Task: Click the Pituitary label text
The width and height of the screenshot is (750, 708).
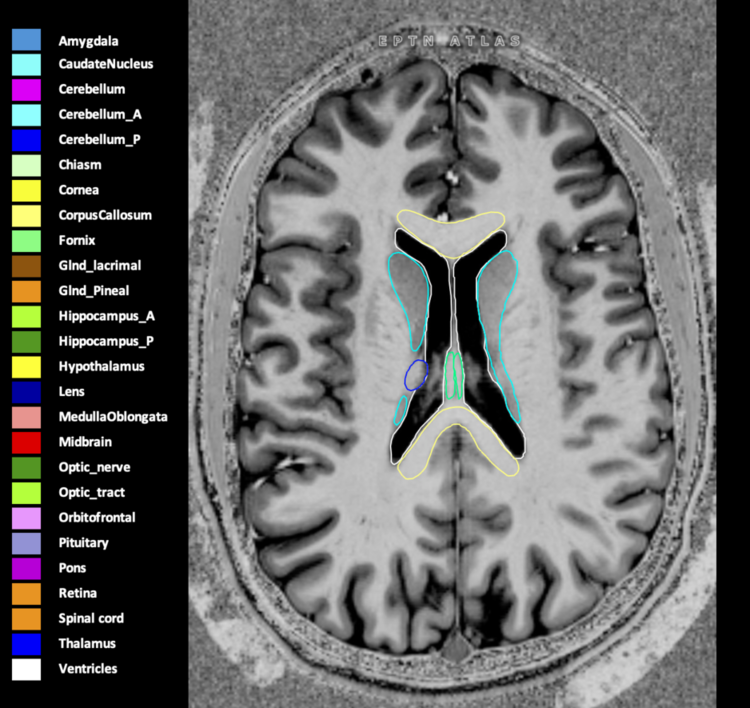Action: tap(83, 543)
